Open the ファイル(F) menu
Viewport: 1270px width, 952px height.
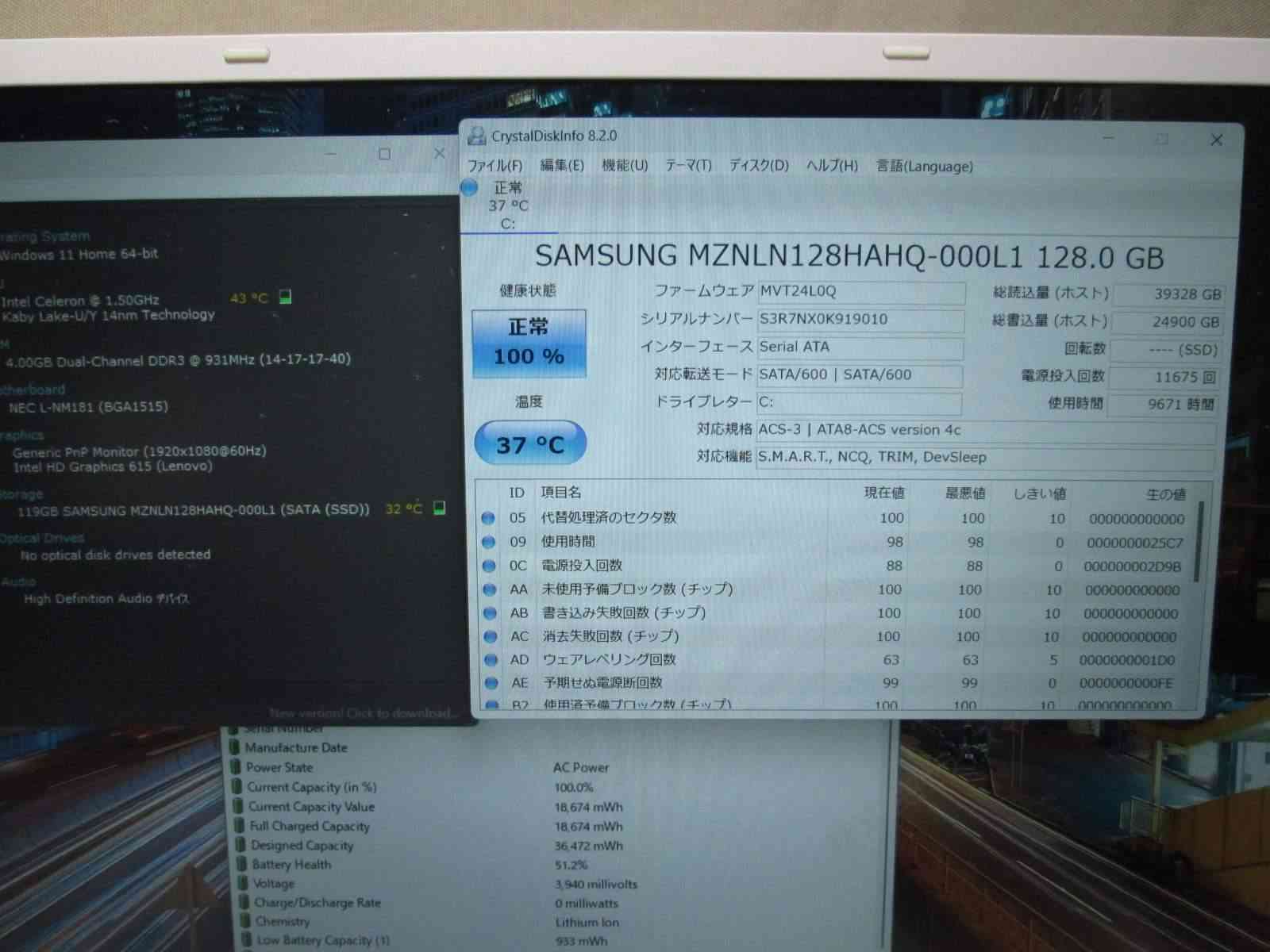(x=495, y=166)
